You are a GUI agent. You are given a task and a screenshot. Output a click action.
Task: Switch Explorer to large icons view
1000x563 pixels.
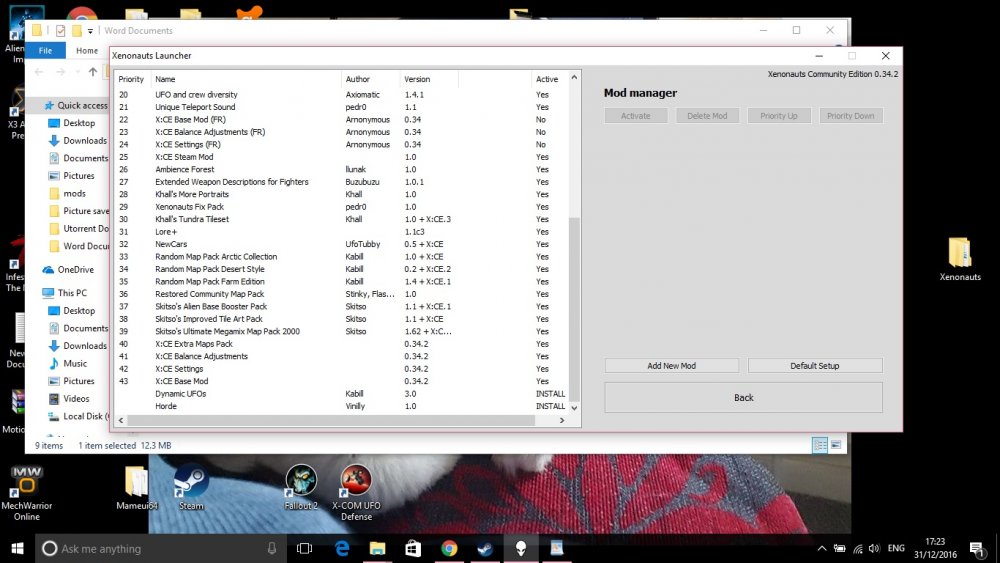click(x=835, y=444)
